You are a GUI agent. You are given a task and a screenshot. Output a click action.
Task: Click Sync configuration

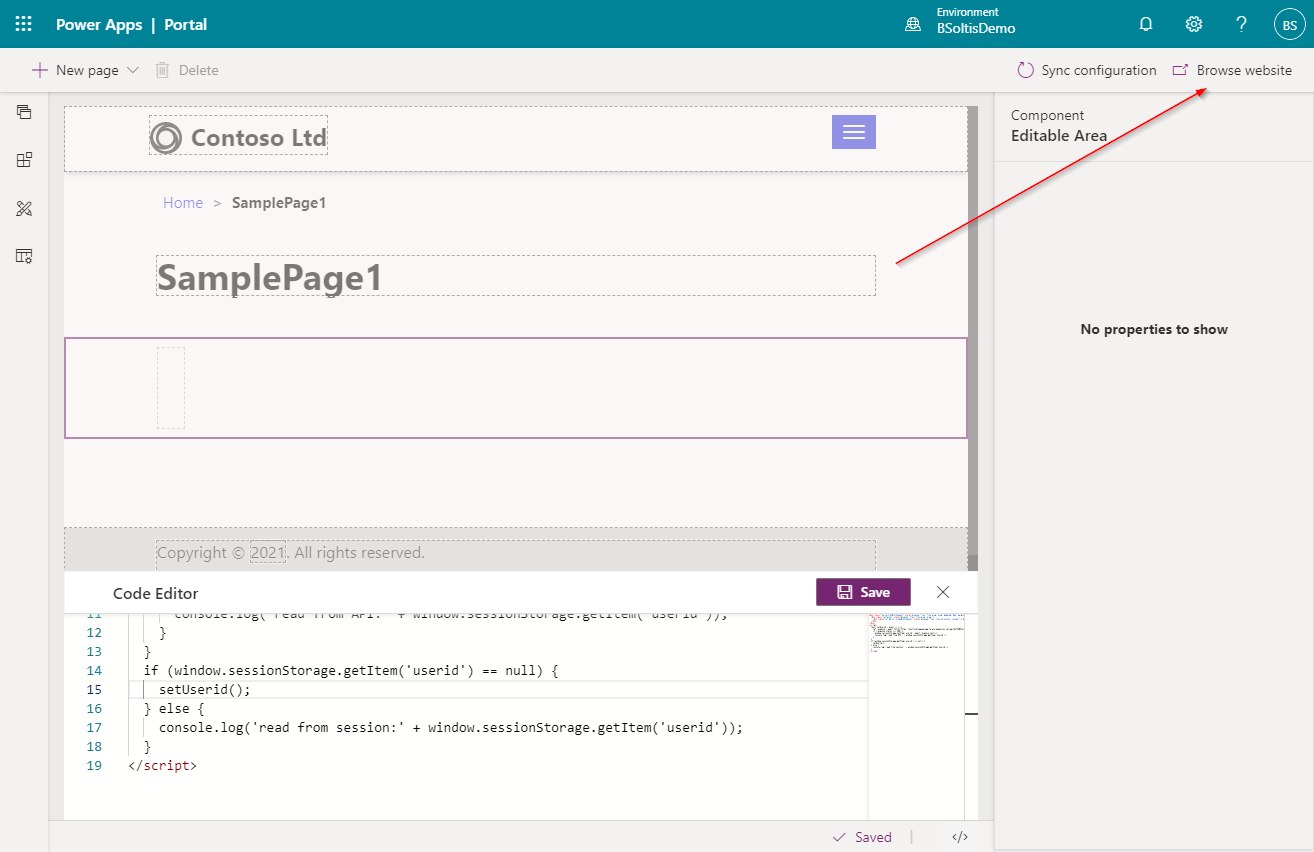(1087, 70)
